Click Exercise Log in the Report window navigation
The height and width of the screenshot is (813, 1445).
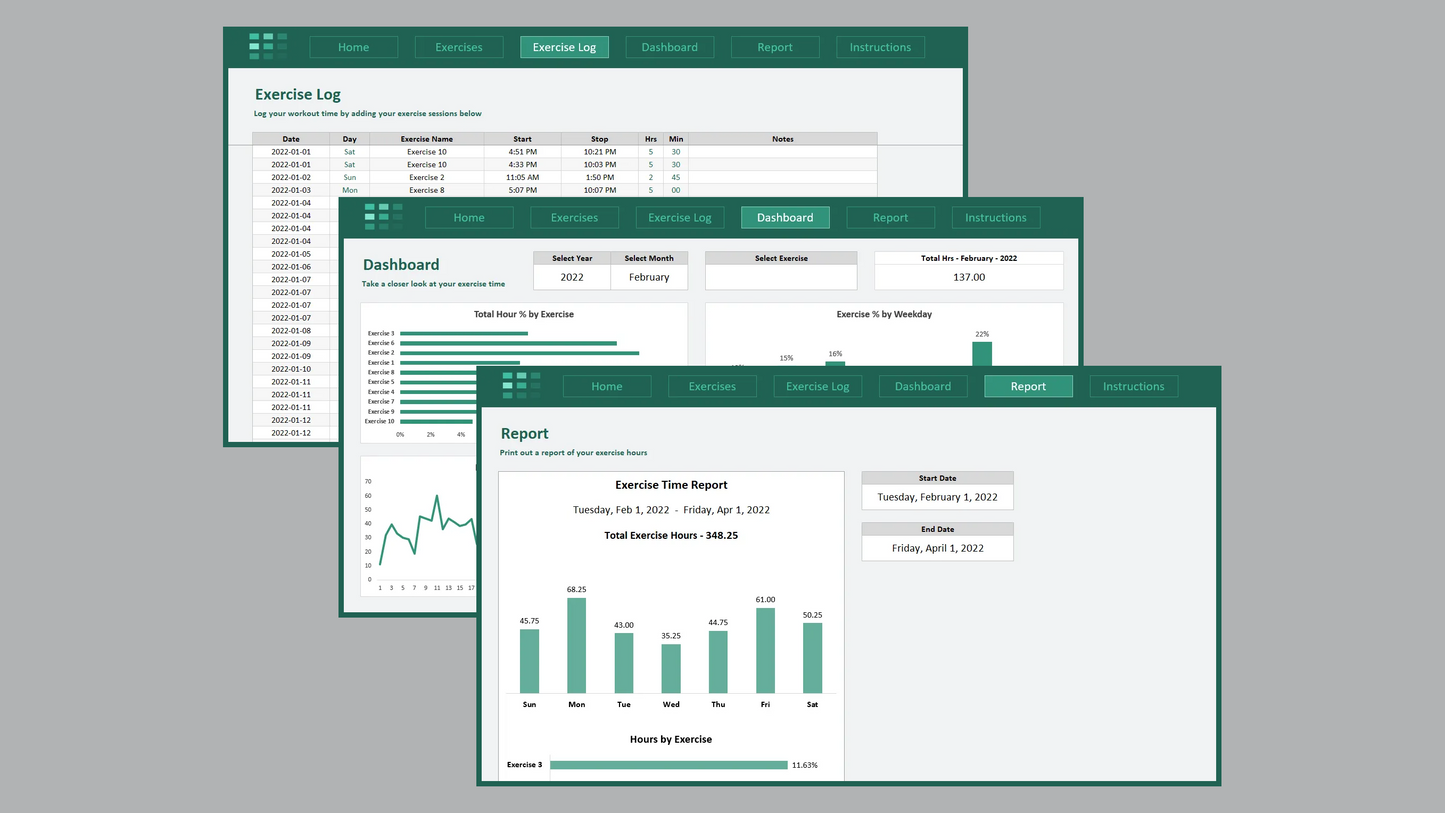click(817, 386)
